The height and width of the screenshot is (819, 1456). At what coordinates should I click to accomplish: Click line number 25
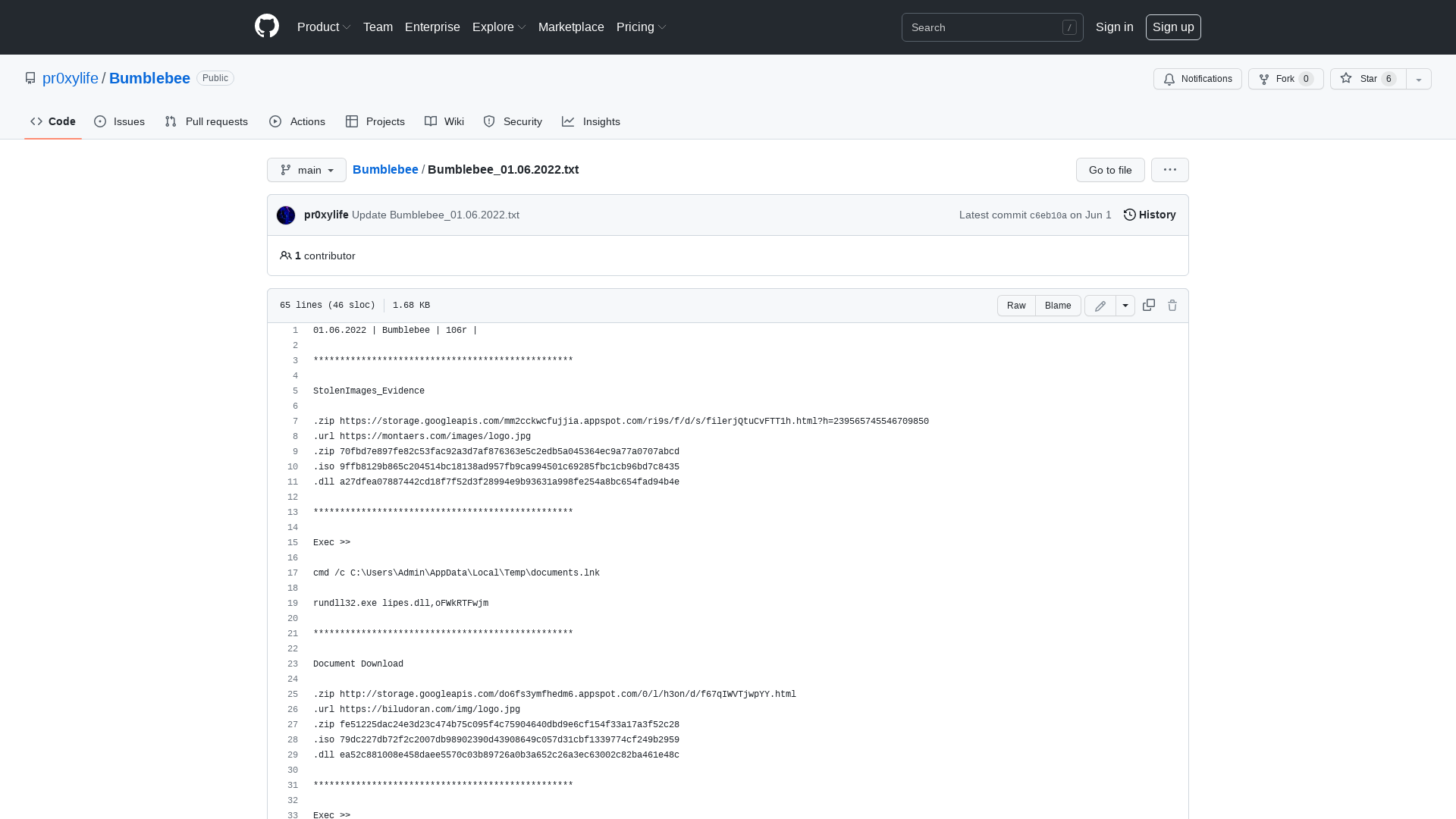point(293,695)
